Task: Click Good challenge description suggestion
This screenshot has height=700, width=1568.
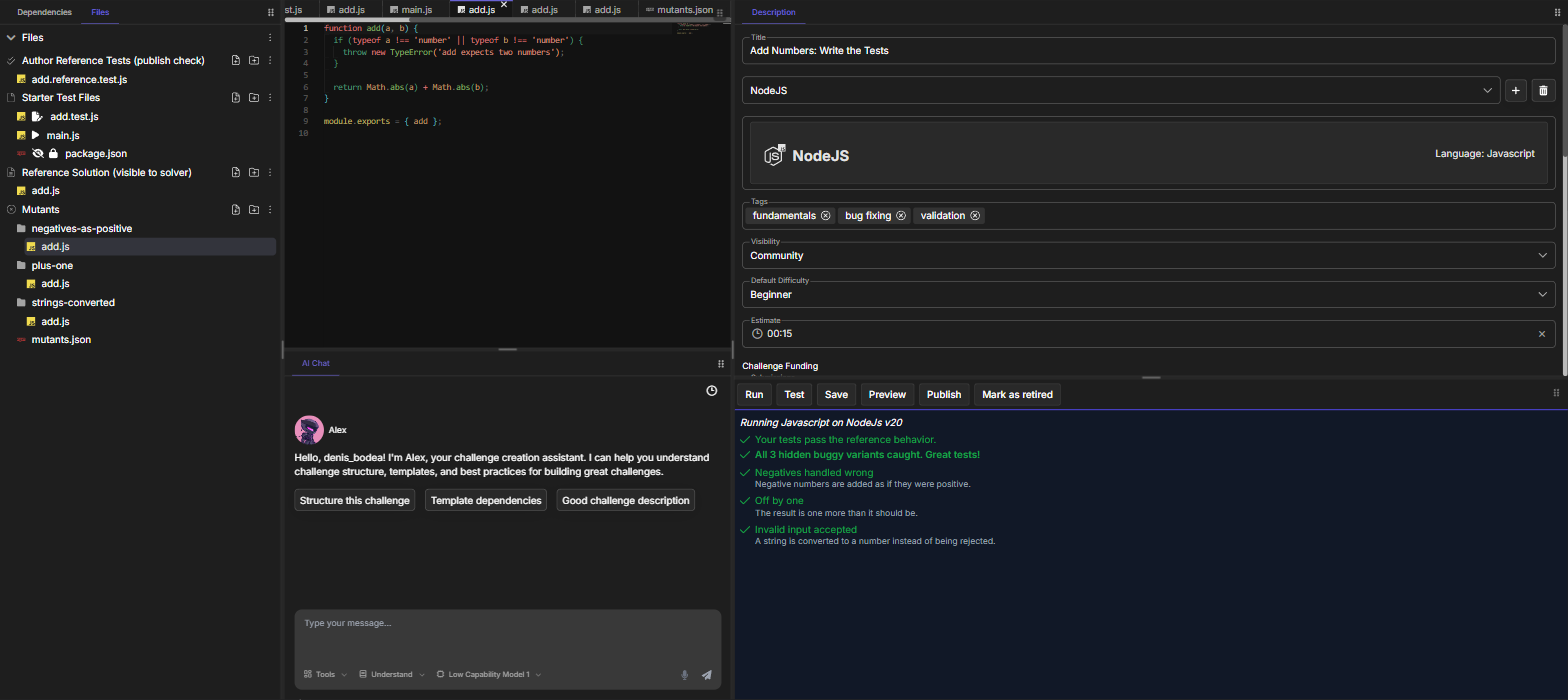Action: coord(626,500)
